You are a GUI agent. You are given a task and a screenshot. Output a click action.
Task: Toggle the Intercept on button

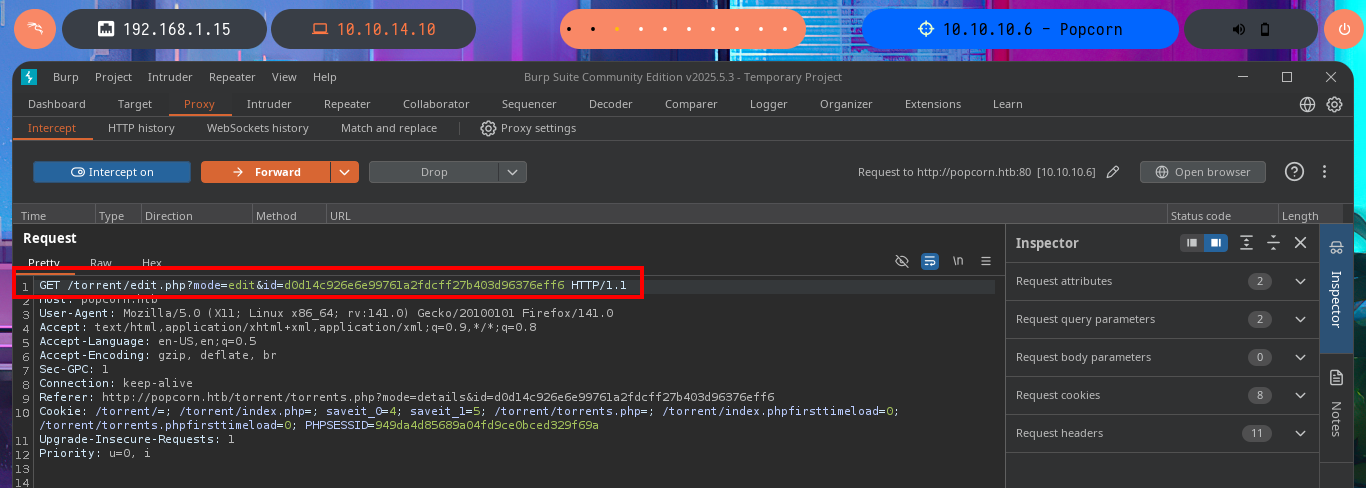tap(112, 172)
